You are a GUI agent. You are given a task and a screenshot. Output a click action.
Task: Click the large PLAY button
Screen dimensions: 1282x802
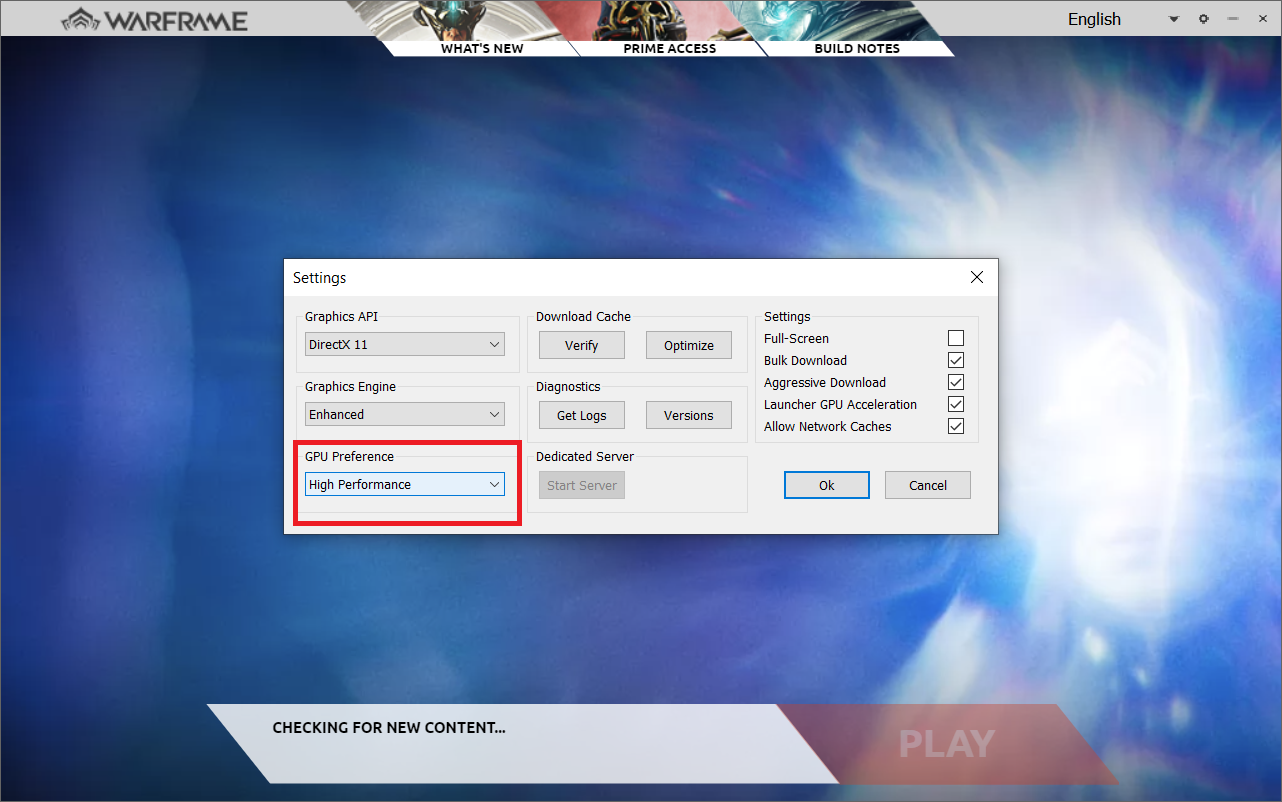(x=946, y=744)
